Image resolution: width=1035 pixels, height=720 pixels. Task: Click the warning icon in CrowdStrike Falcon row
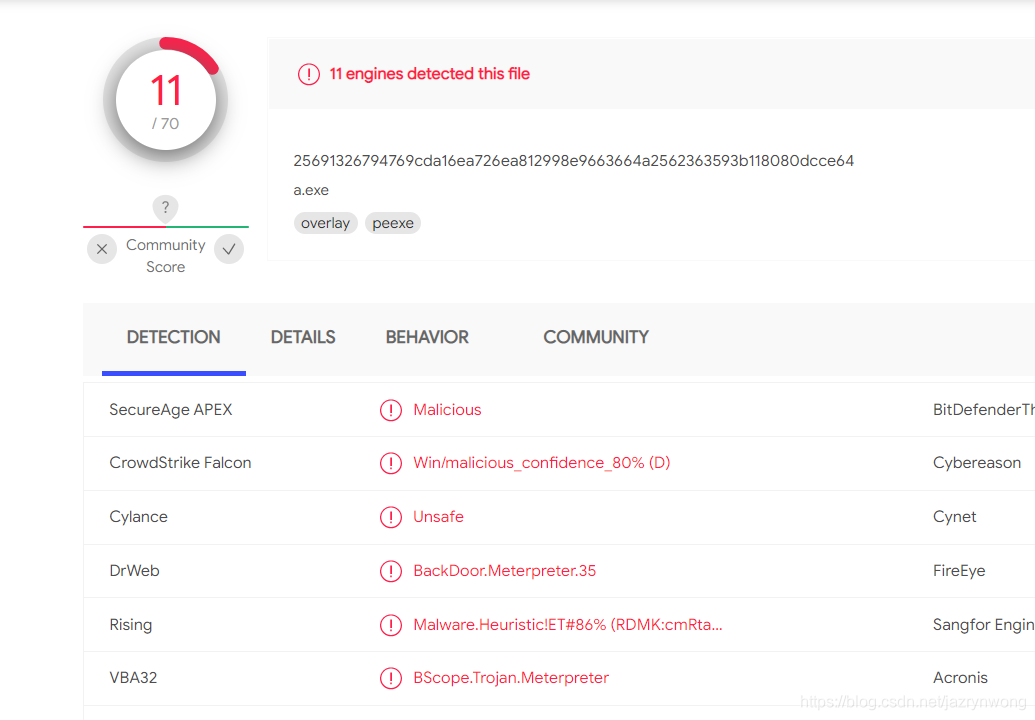coord(391,463)
